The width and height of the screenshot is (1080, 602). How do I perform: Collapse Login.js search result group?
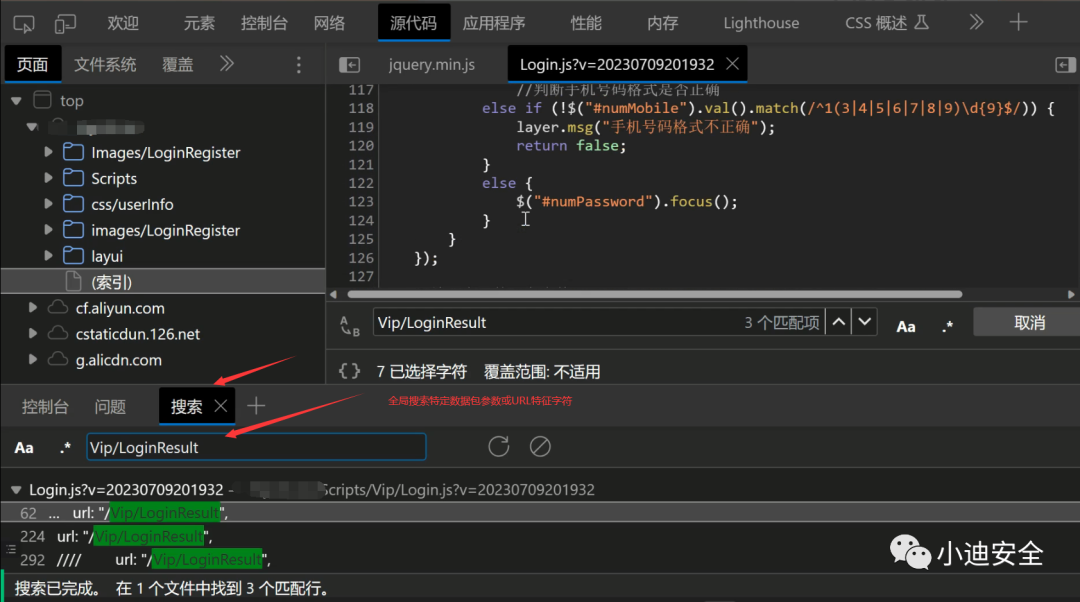(16, 490)
